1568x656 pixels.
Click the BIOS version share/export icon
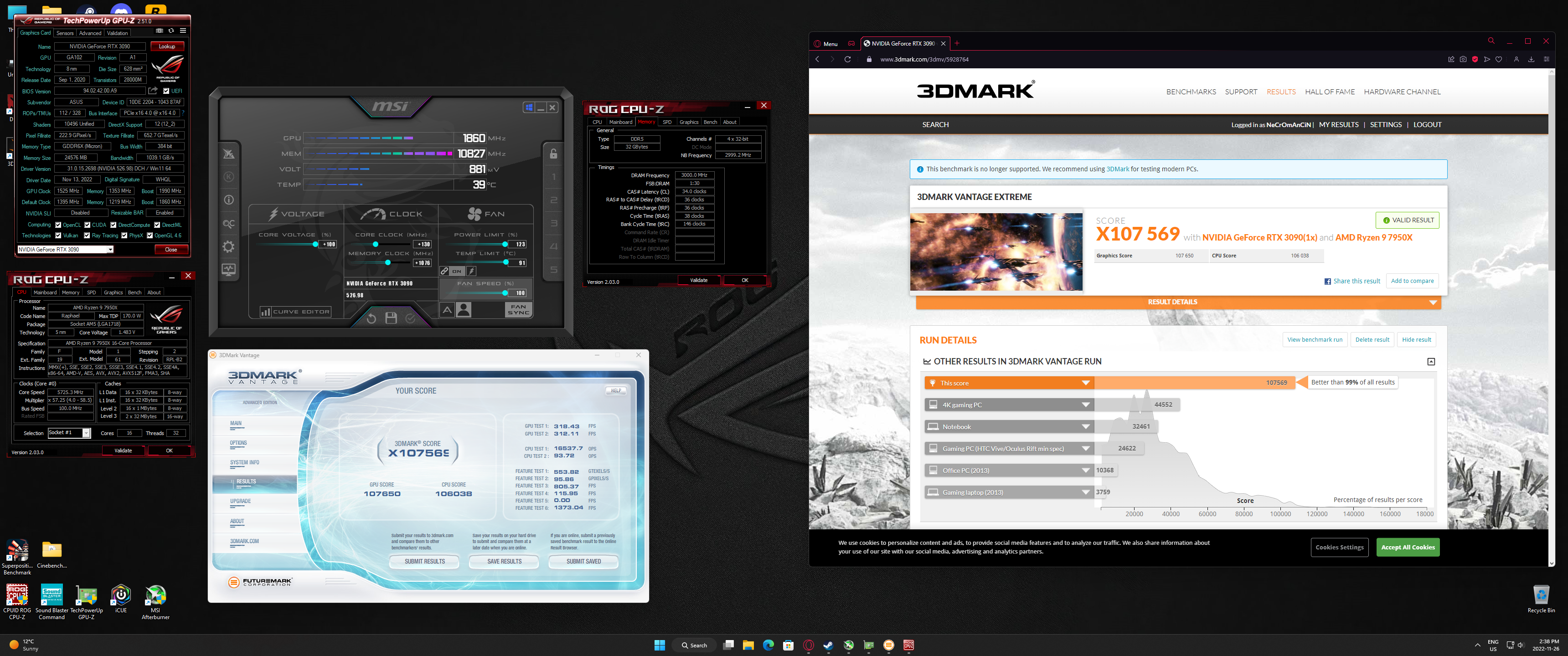pyautogui.click(x=153, y=91)
